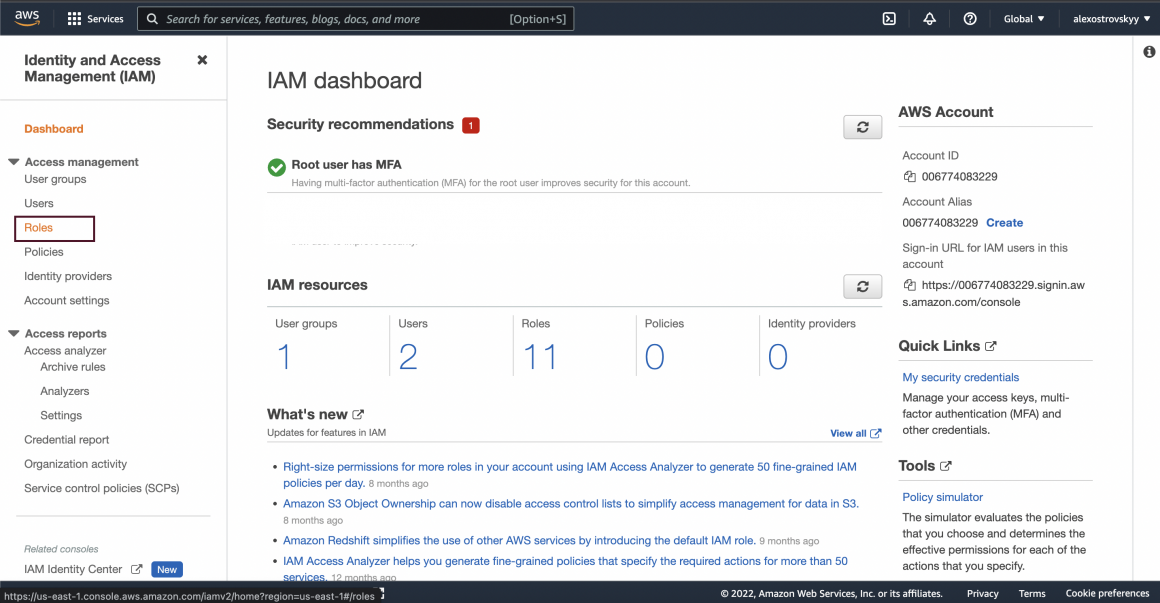Copy the Account ID value
Screen dimensions: 1160x603
tap(909, 177)
